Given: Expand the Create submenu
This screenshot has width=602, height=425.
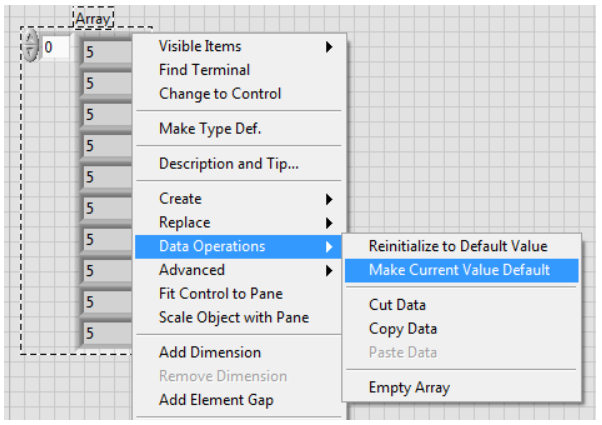Looking at the screenshot, I should point(238,199).
